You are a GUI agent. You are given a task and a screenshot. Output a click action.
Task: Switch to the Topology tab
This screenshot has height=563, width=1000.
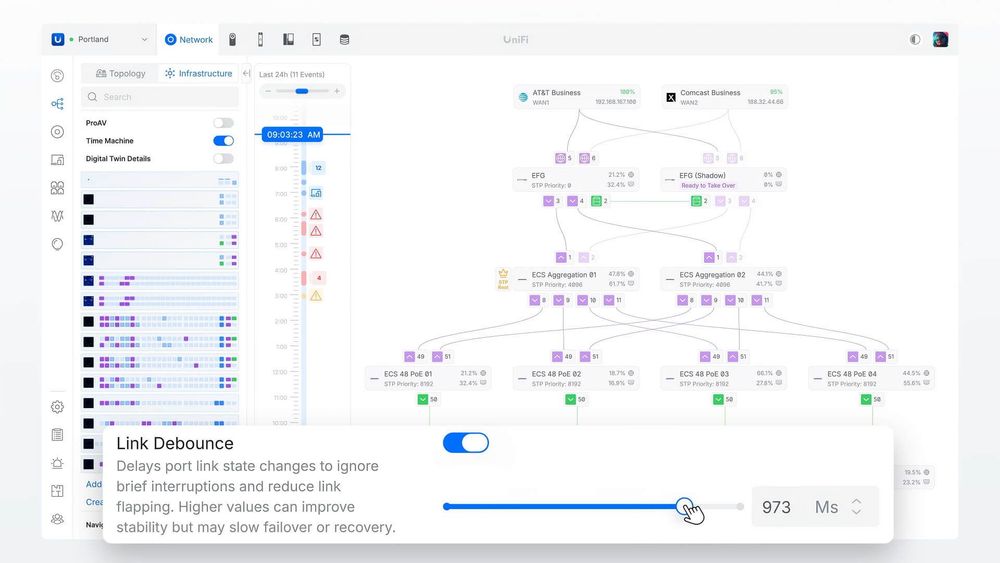pos(121,73)
